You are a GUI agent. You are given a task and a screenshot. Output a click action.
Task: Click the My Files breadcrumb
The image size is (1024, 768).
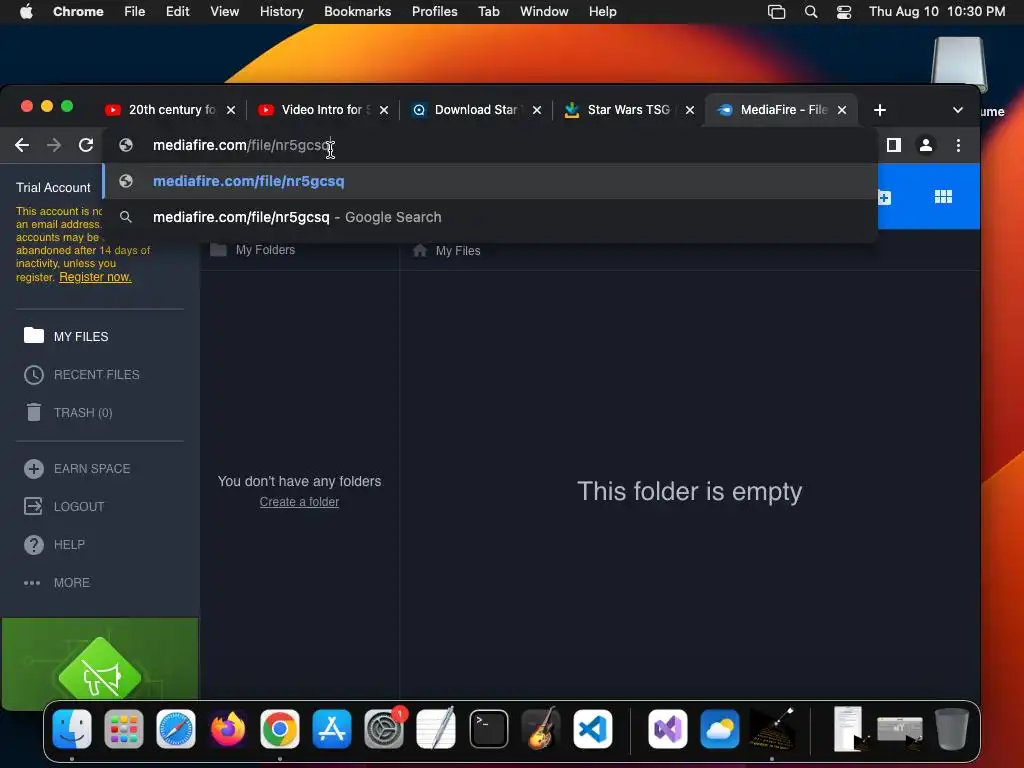[458, 251]
